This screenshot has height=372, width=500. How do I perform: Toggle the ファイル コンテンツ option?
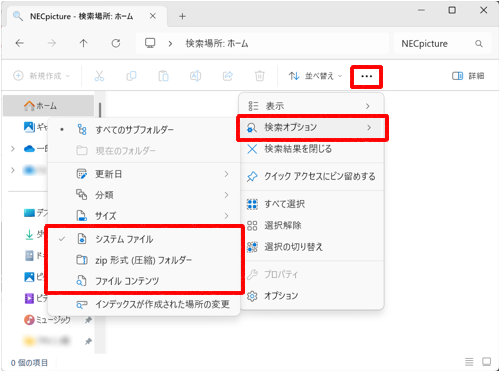pos(144,281)
